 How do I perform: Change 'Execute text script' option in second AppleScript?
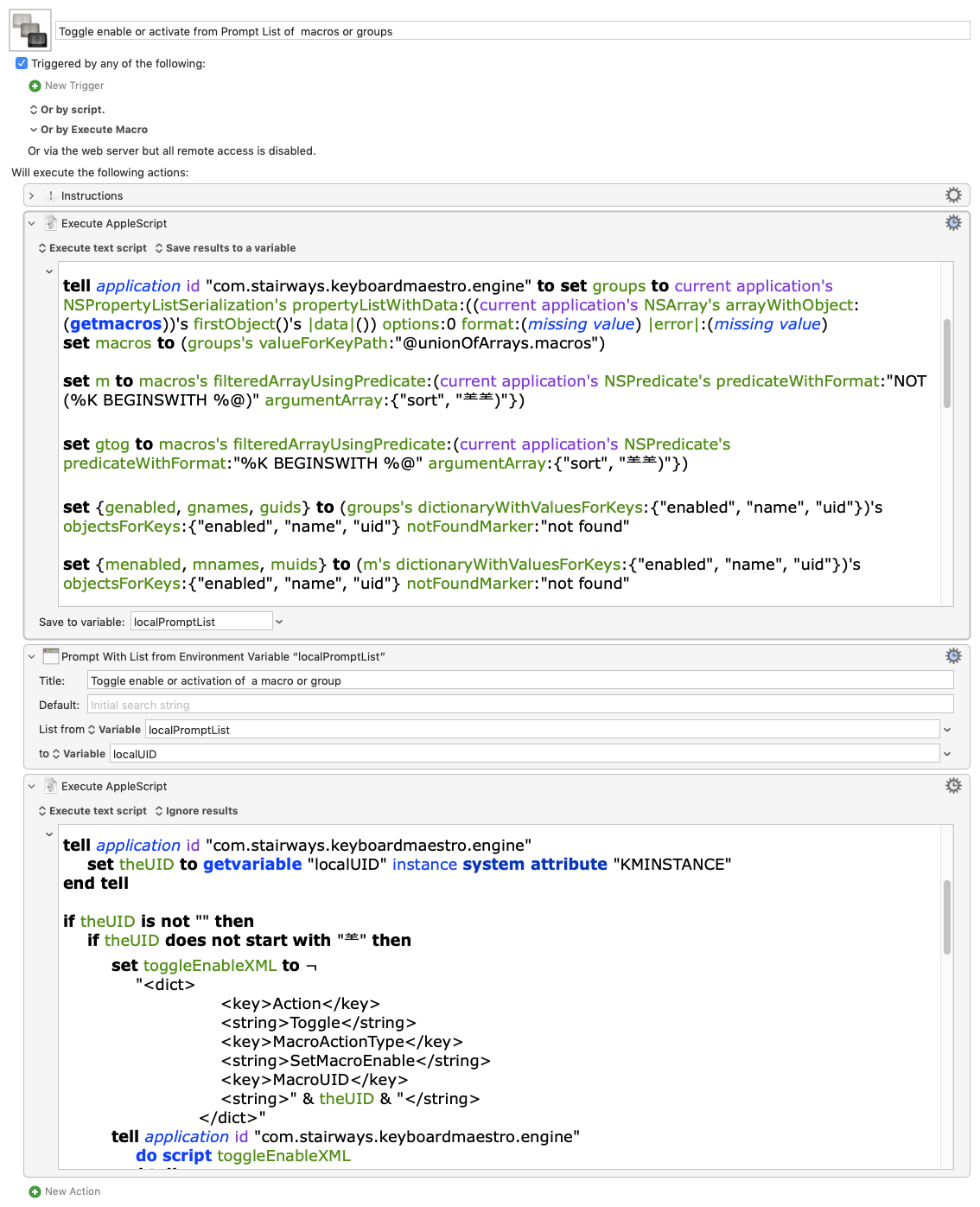92,811
